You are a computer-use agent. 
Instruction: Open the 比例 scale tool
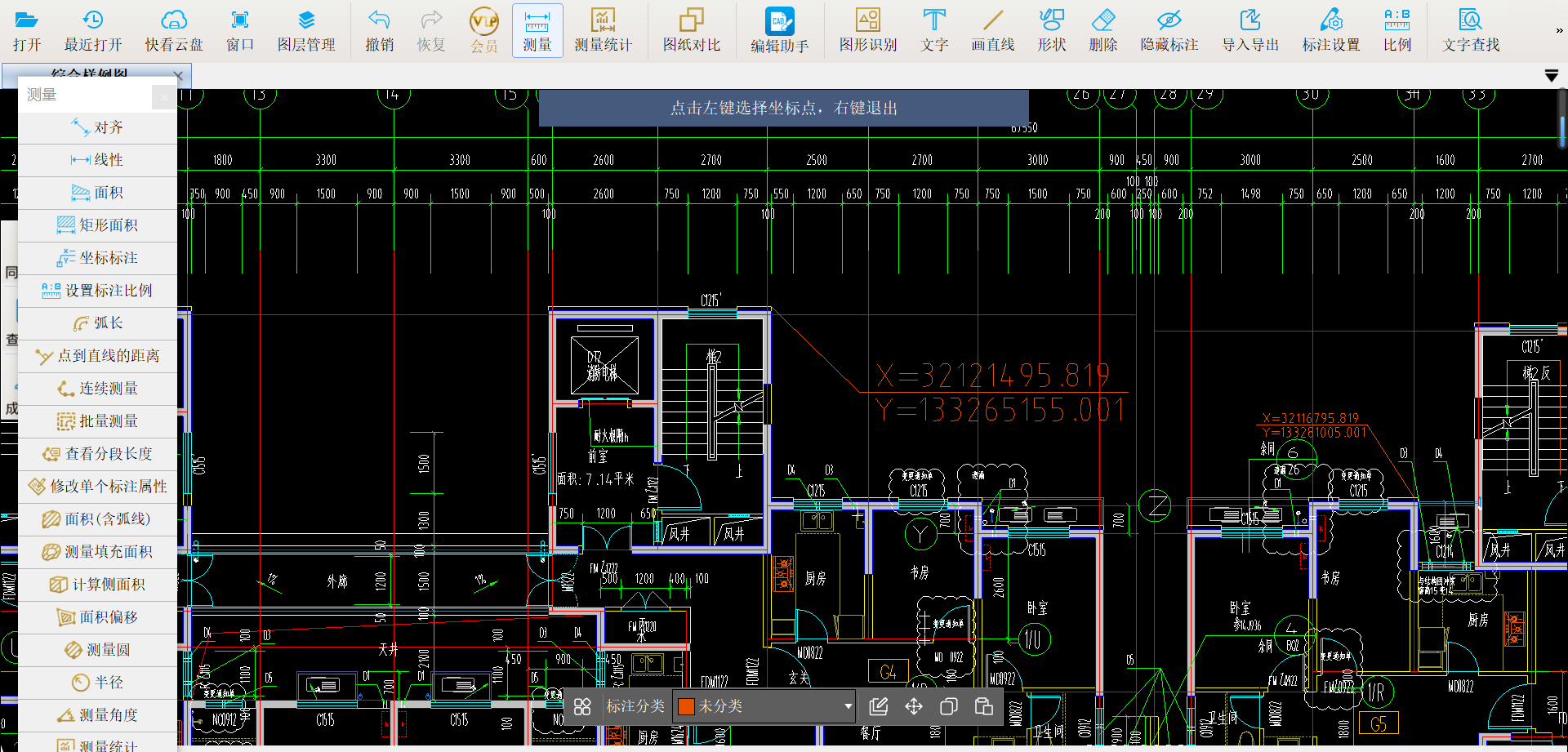click(x=1397, y=31)
